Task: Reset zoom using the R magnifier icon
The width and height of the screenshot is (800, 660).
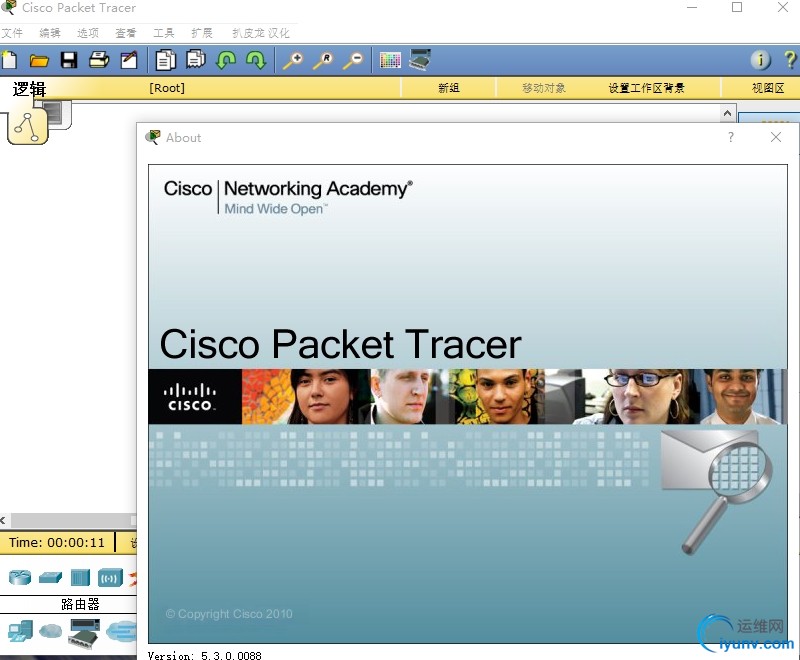Action: 323,60
